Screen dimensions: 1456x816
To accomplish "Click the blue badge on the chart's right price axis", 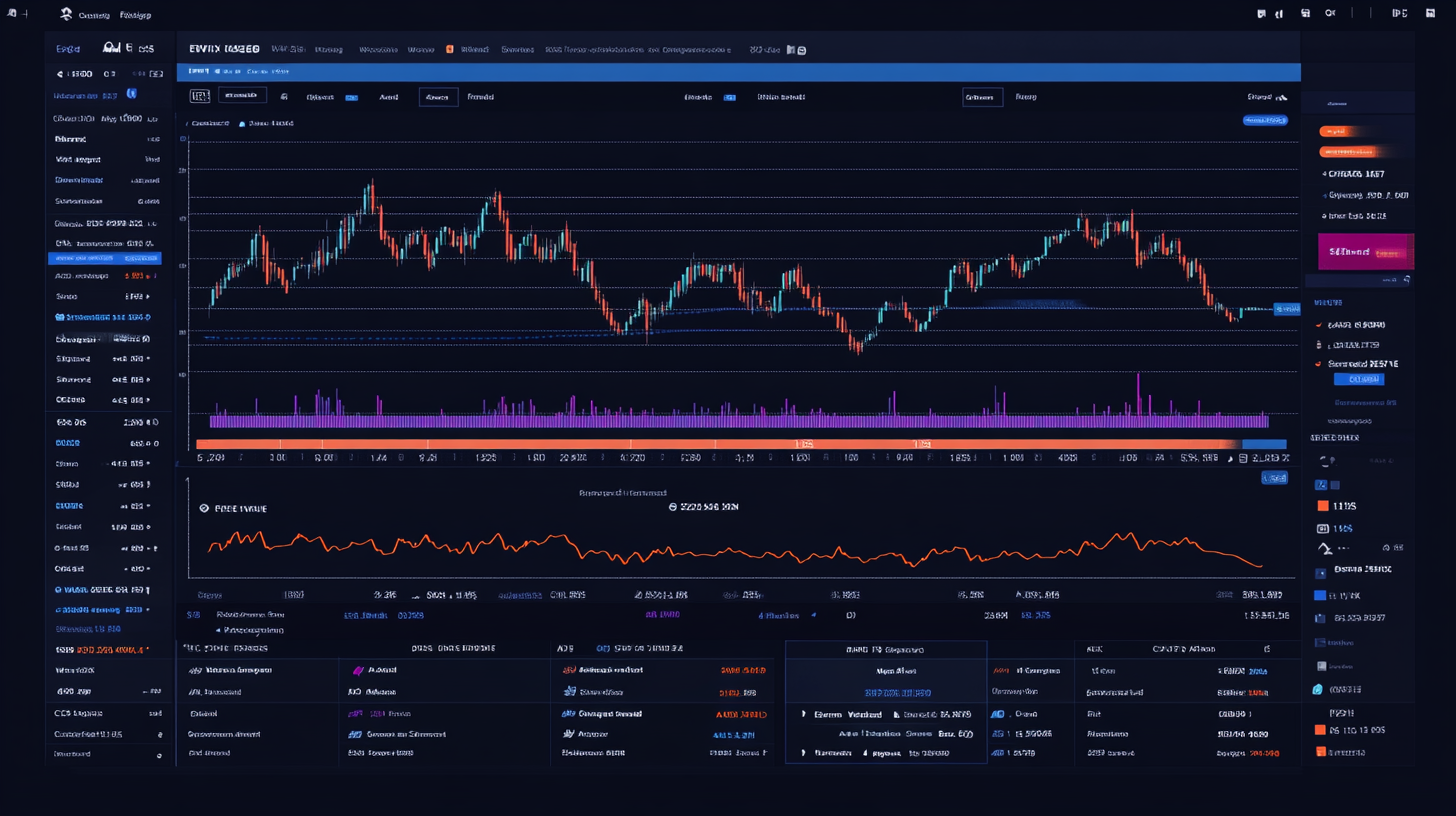I will click(x=1287, y=308).
